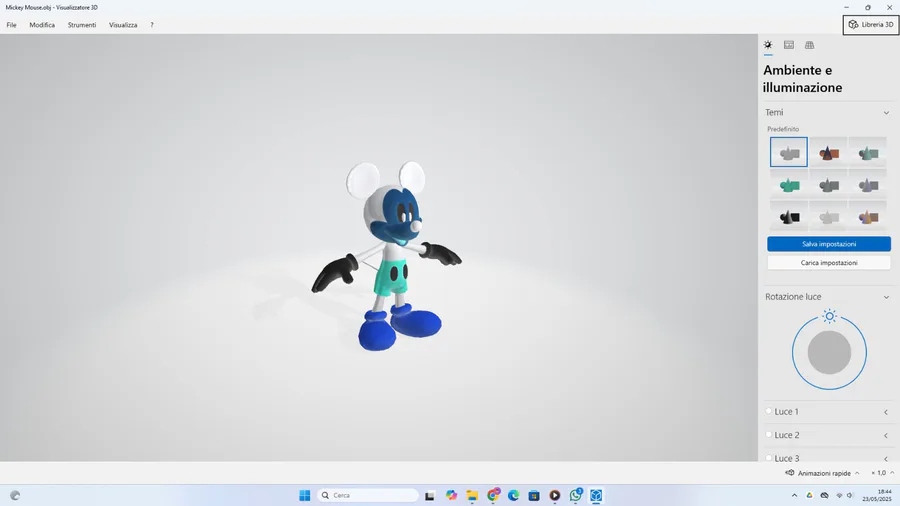
Task: Click the Animazioni rapide icon
Action: tap(790, 473)
